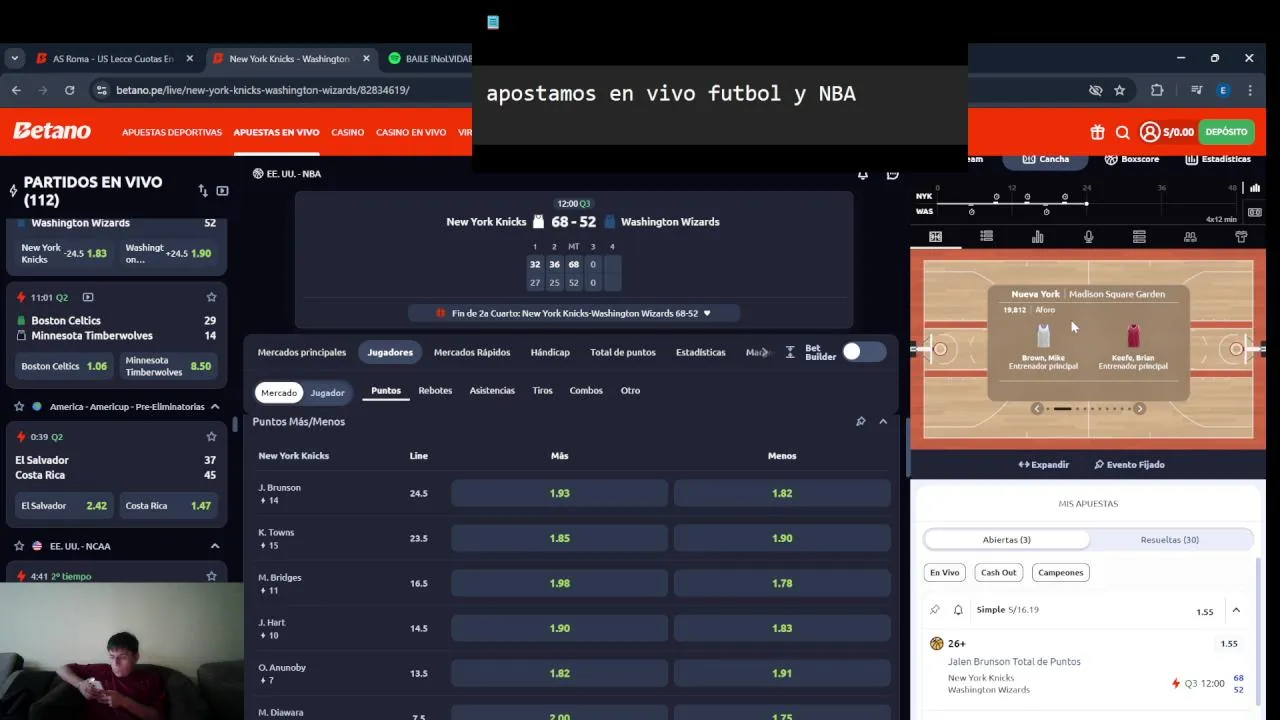Switch to the AS Roma - US Lecce browser tab
This screenshot has height=720, width=1280.
point(113,59)
